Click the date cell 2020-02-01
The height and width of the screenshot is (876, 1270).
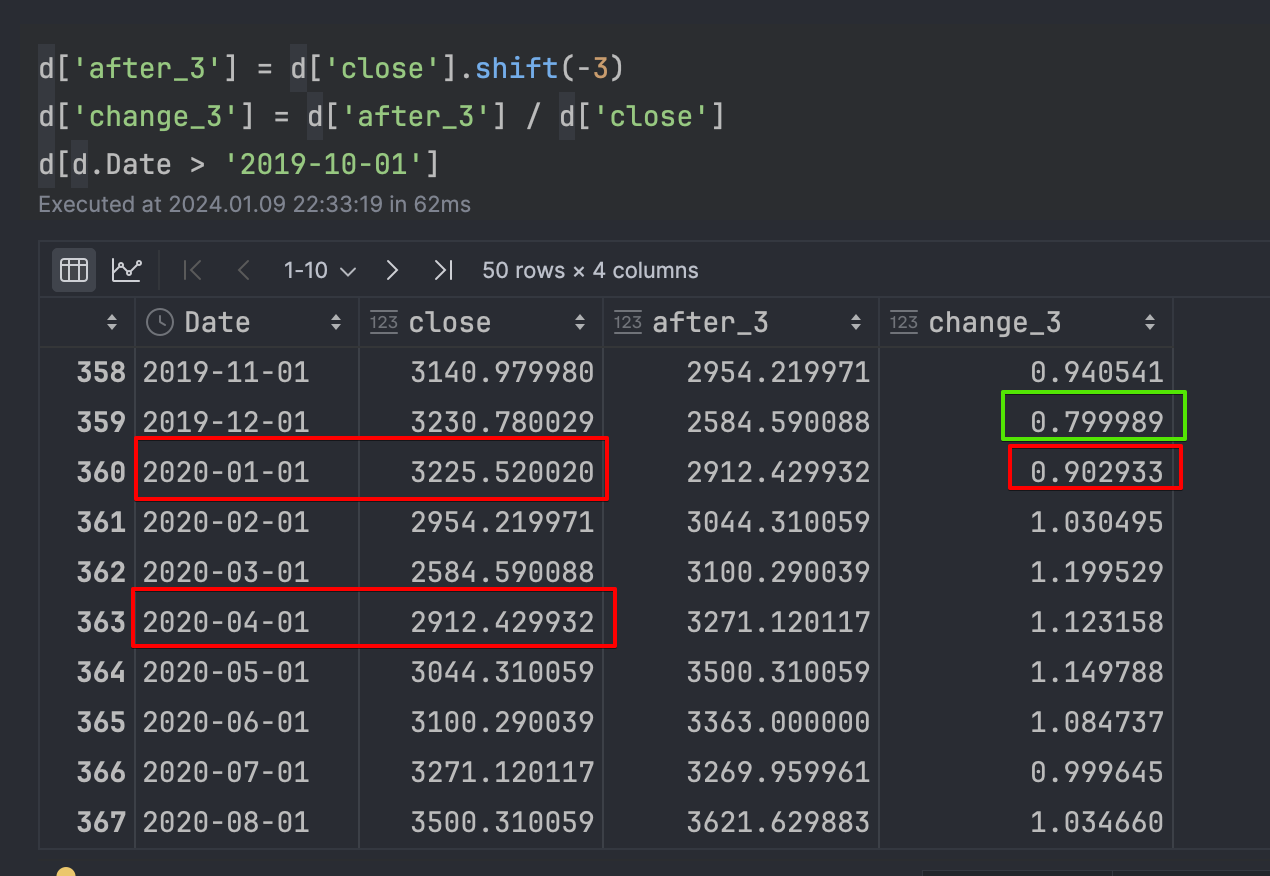(x=226, y=522)
